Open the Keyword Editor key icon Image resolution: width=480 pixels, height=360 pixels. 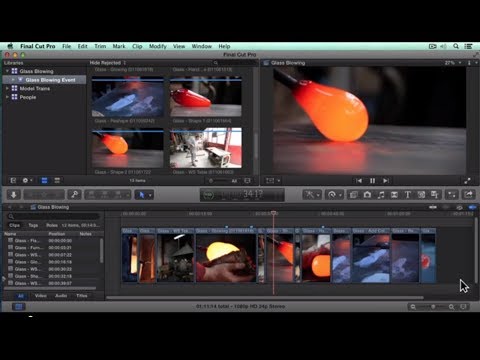tap(74, 195)
